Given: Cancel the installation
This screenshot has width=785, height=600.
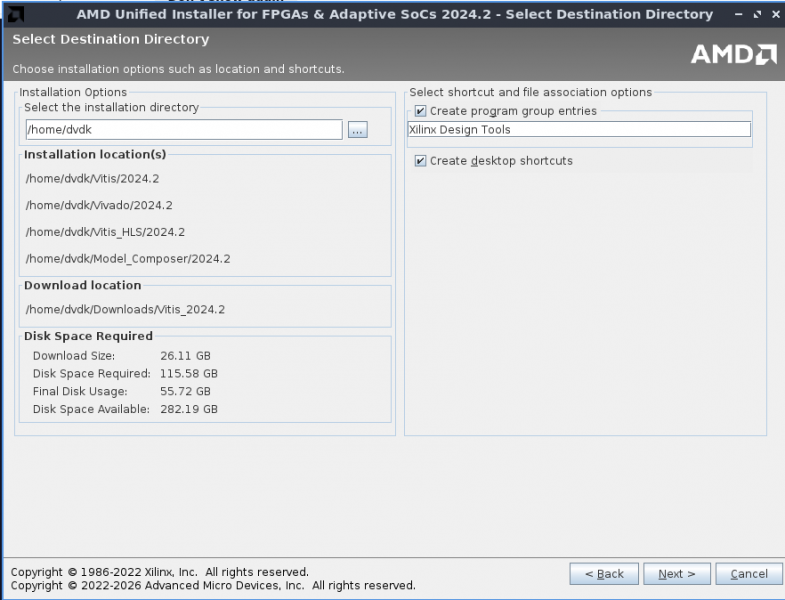Looking at the screenshot, I should pos(749,573).
